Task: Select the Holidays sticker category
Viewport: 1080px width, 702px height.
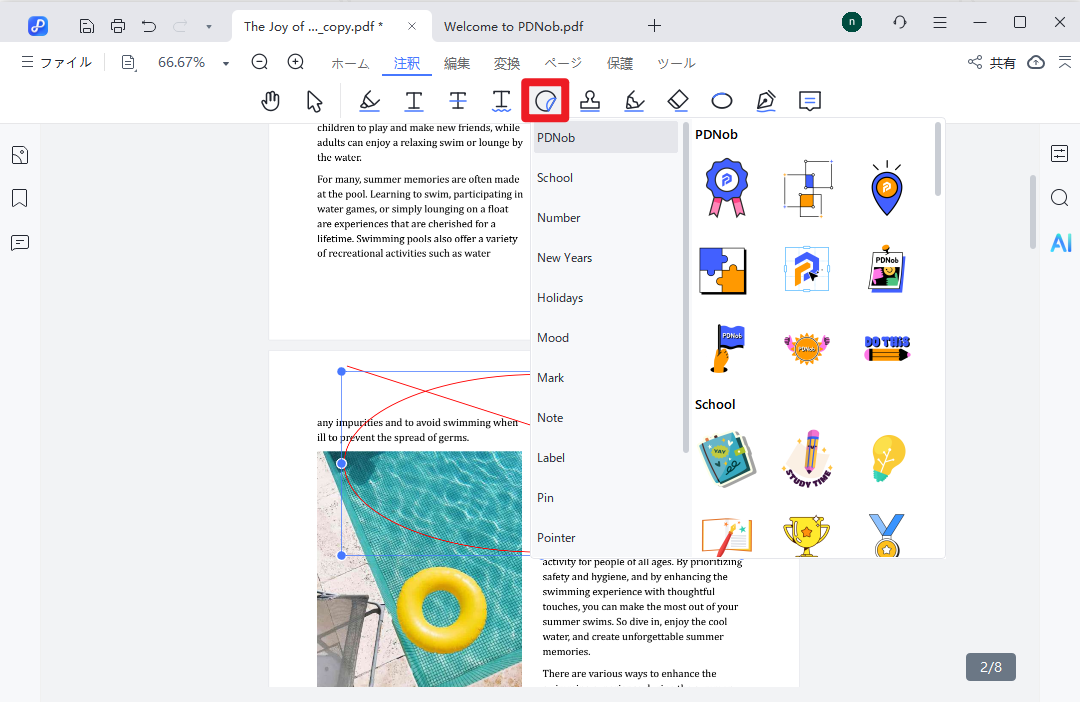Action: click(x=560, y=298)
